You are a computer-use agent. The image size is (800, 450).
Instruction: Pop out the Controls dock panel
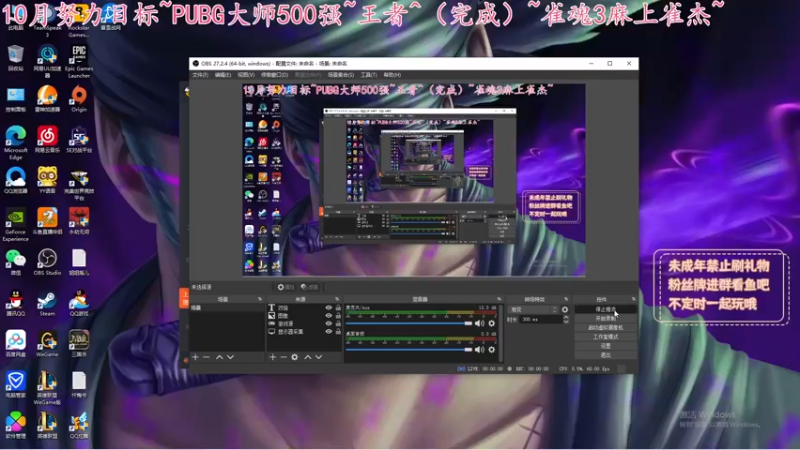634,299
